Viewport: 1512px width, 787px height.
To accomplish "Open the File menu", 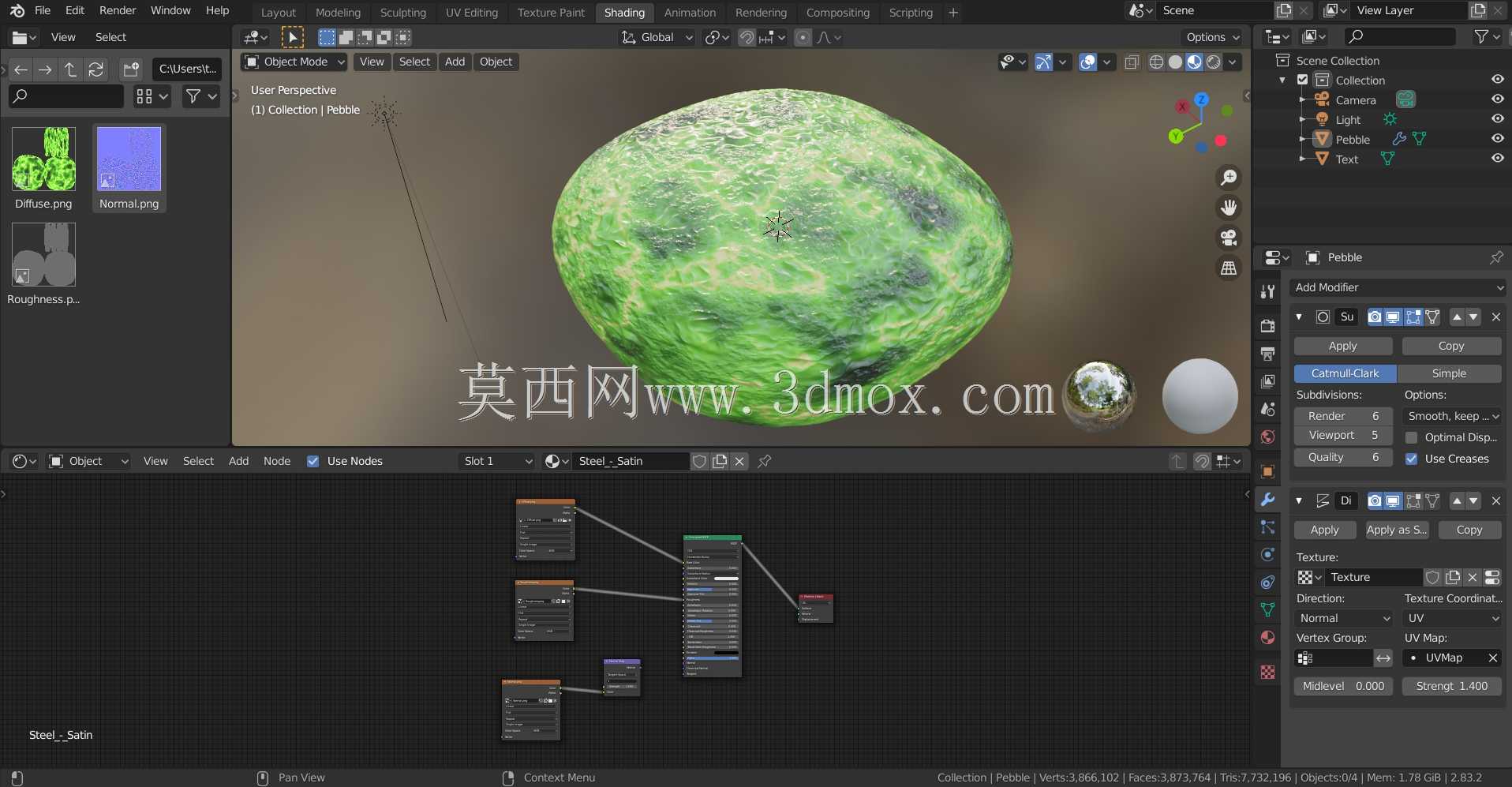I will (43, 10).
